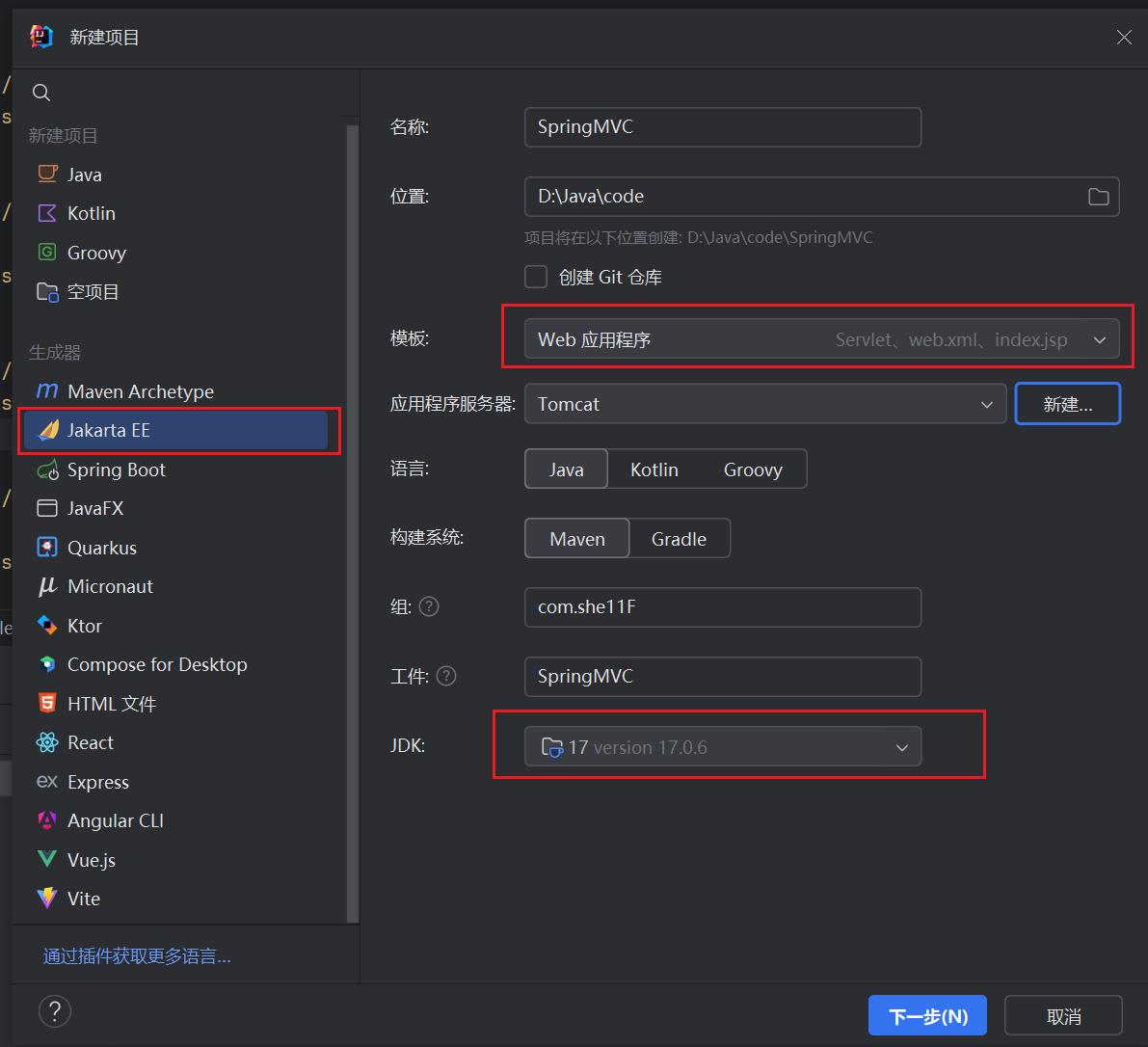Focus the 组 com.she11F group field
Viewport: 1148px width, 1047px height.
coord(723,607)
